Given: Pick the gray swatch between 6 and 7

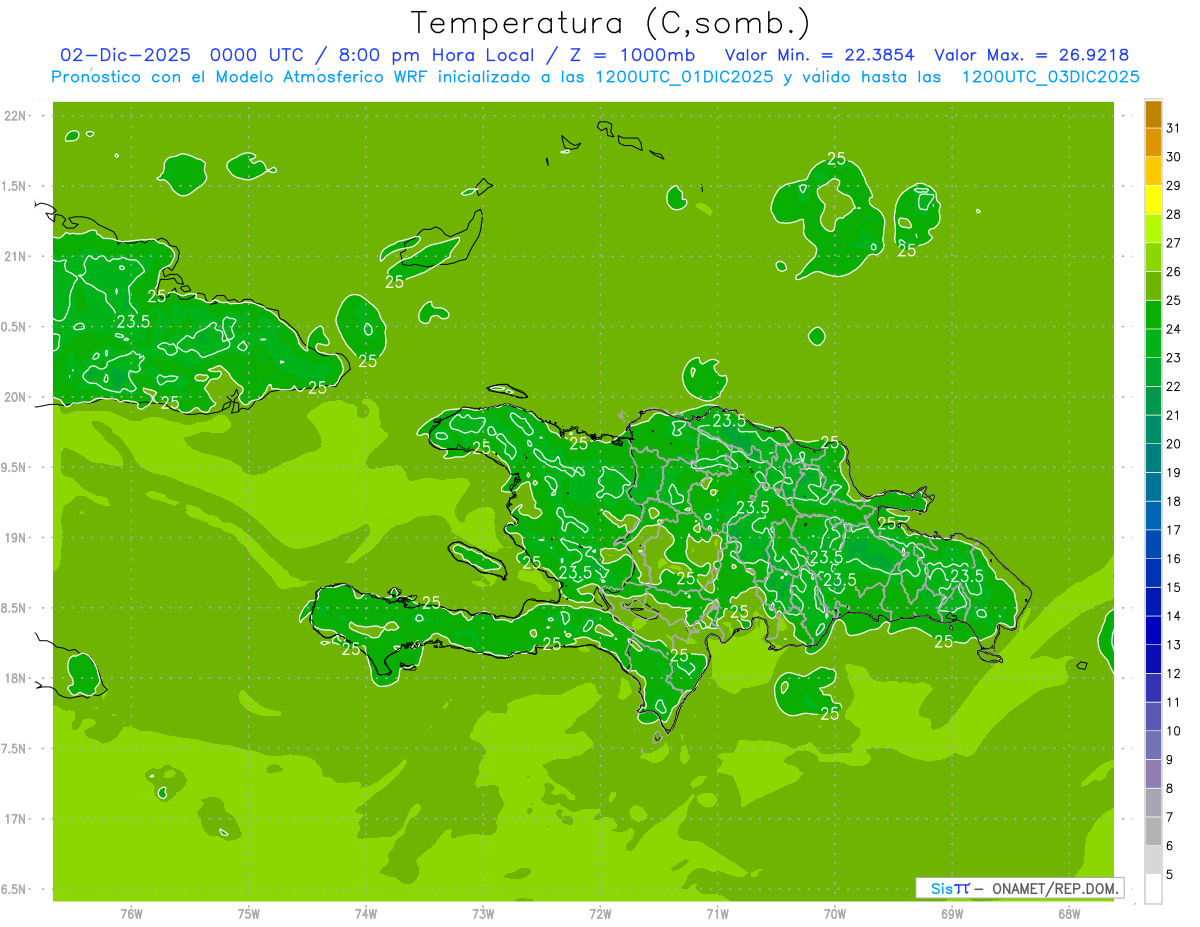Looking at the screenshot, I should coord(1153,831).
